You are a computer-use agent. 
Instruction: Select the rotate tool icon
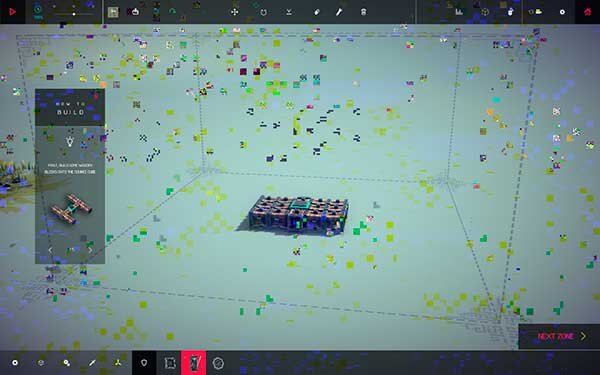click(263, 12)
